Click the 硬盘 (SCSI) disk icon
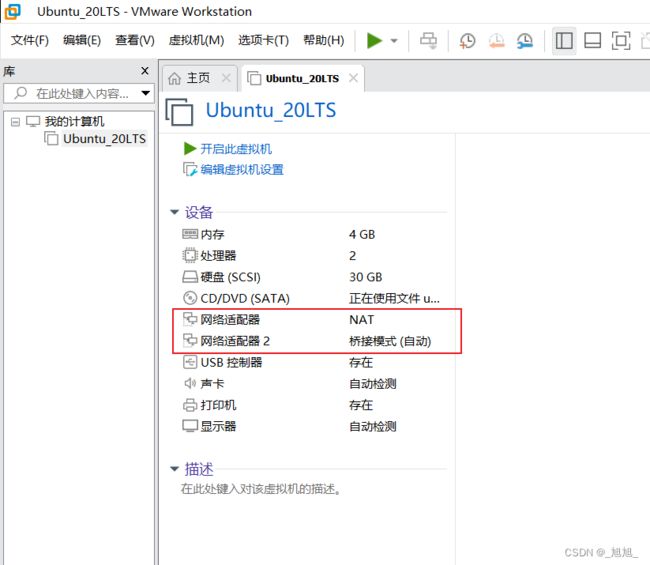The width and height of the screenshot is (650, 565). pyautogui.click(x=190, y=276)
